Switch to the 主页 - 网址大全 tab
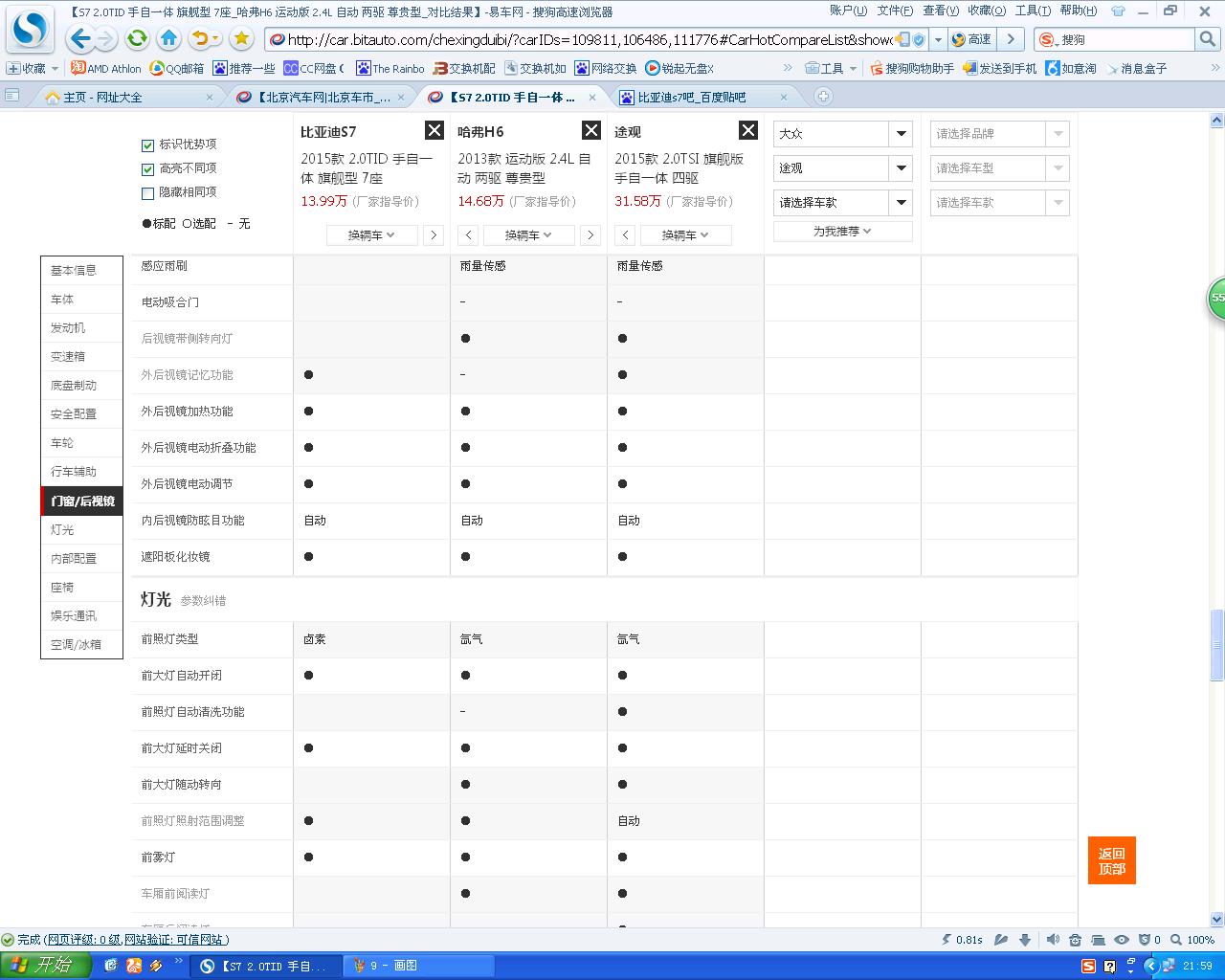 click(x=128, y=97)
